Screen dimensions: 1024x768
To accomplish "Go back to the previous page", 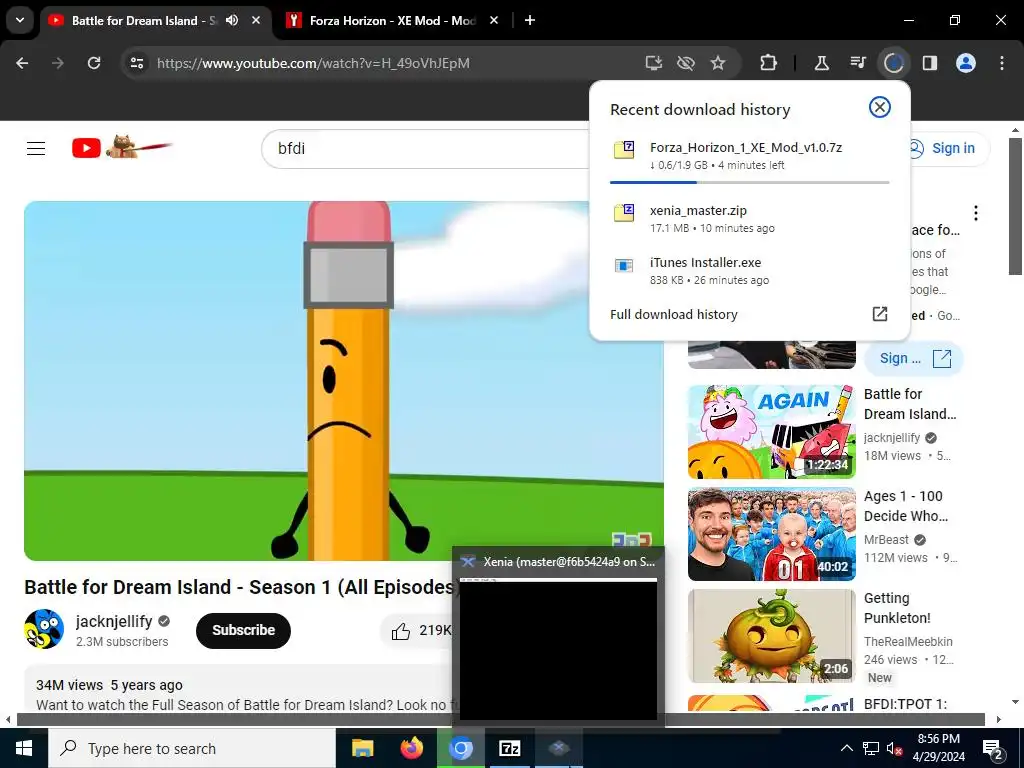I will (22, 63).
